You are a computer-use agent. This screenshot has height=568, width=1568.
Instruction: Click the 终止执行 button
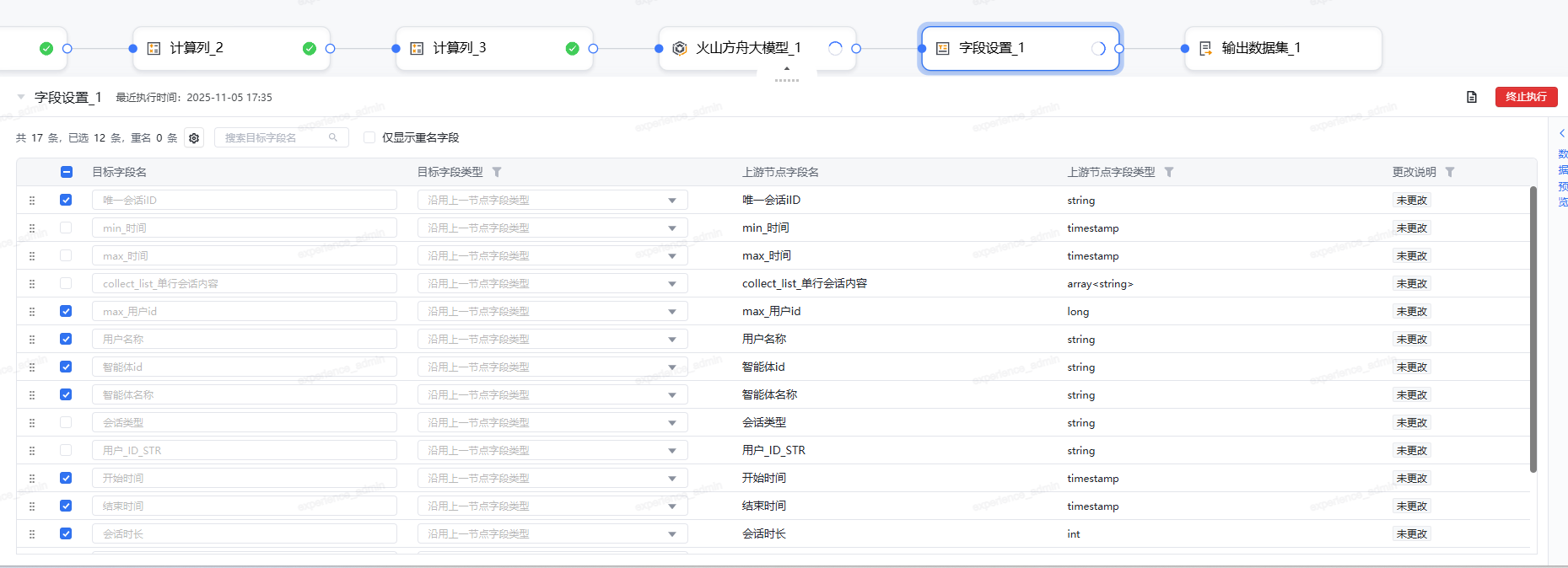[1526, 97]
